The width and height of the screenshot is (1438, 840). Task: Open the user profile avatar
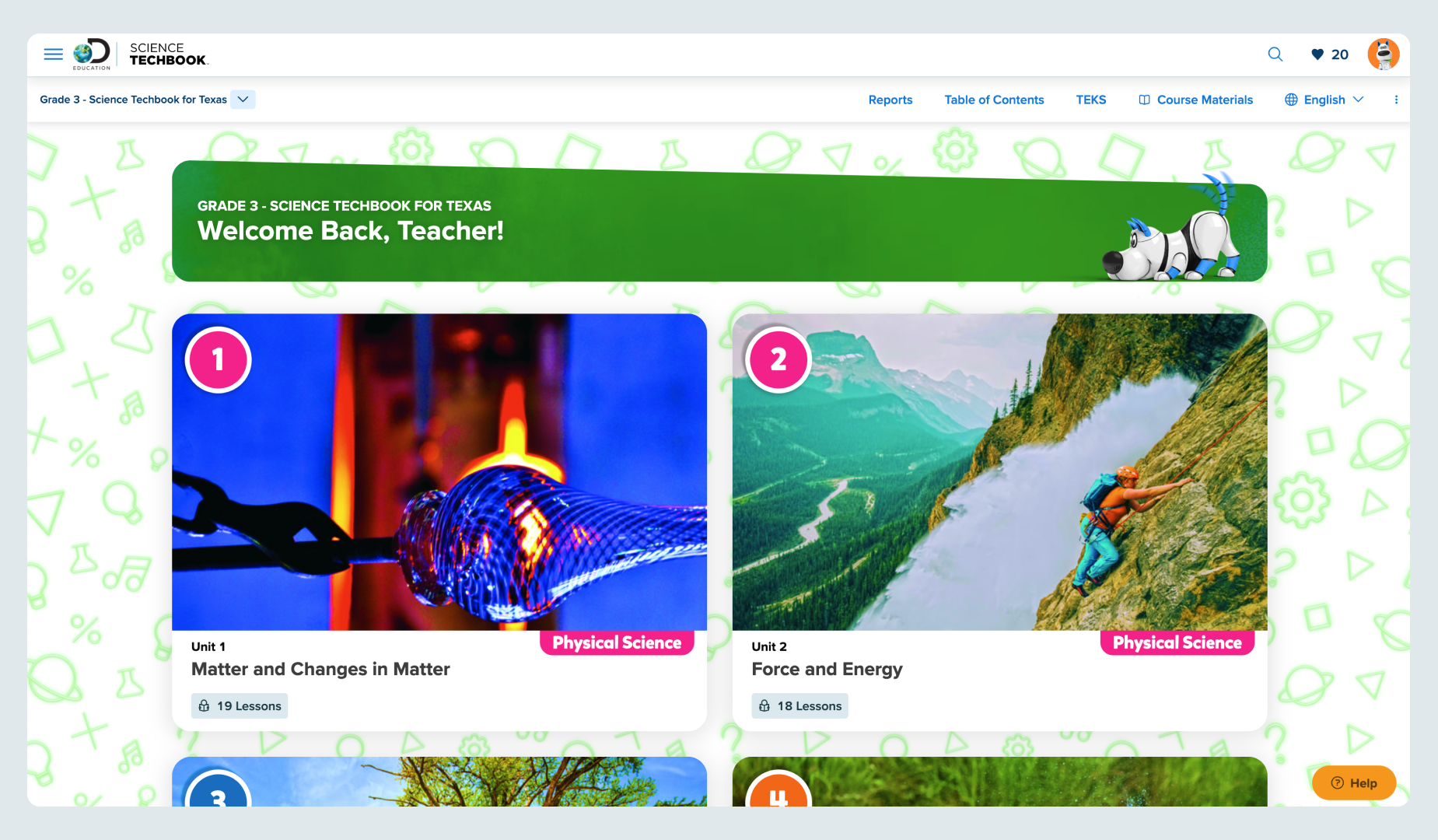[1384, 54]
